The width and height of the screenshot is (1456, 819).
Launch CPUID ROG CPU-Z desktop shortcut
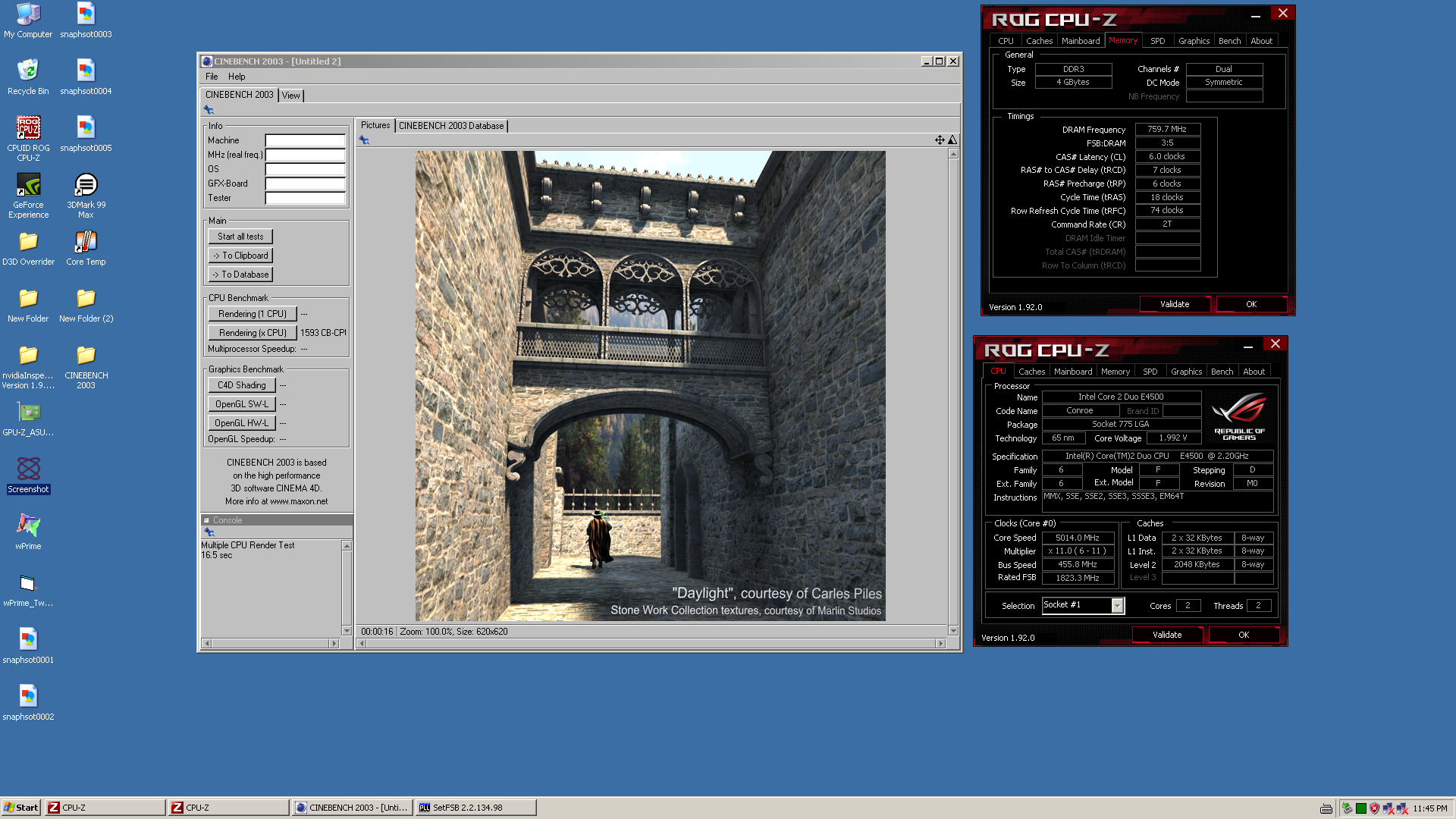tap(28, 138)
